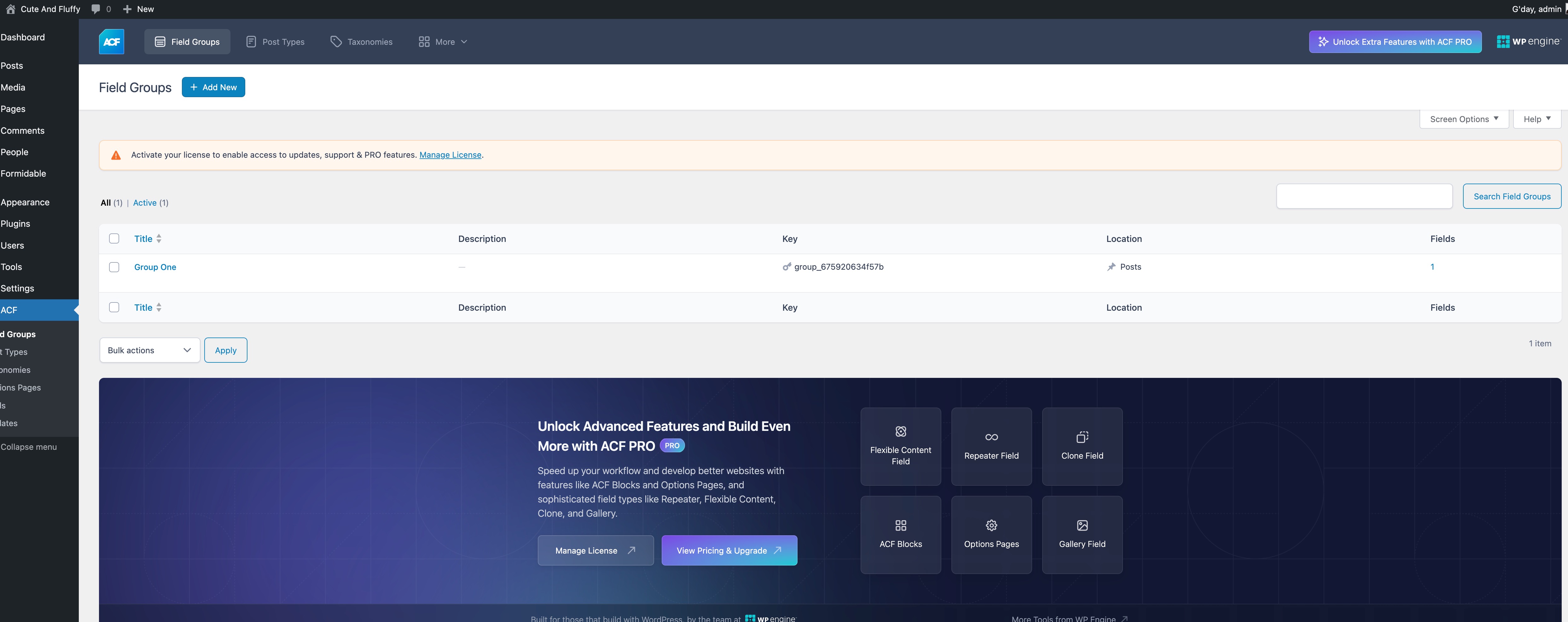Image resolution: width=1568 pixels, height=622 pixels.
Task: Click the plus icon next to New
Action: (127, 9)
